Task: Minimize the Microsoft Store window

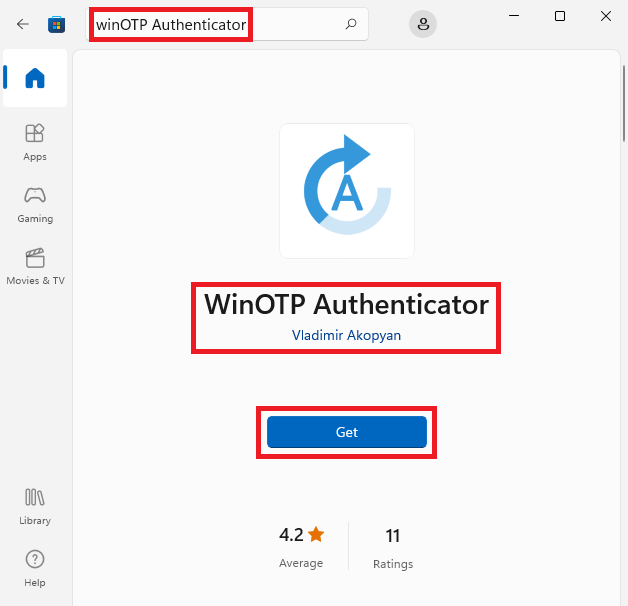Action: [514, 16]
